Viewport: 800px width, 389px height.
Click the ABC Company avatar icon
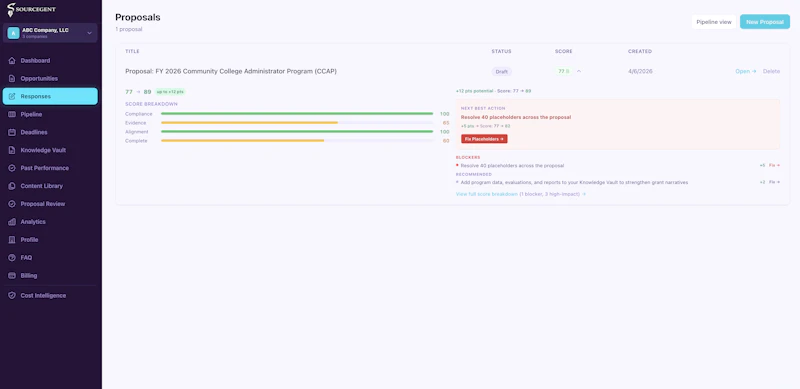tap(13, 33)
